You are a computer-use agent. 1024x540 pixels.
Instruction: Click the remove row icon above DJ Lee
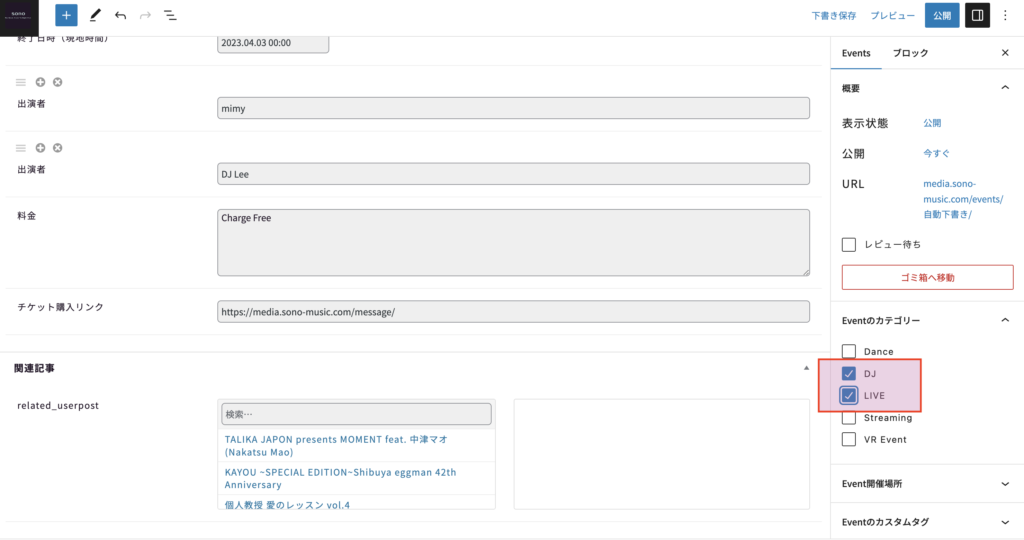tap(58, 148)
